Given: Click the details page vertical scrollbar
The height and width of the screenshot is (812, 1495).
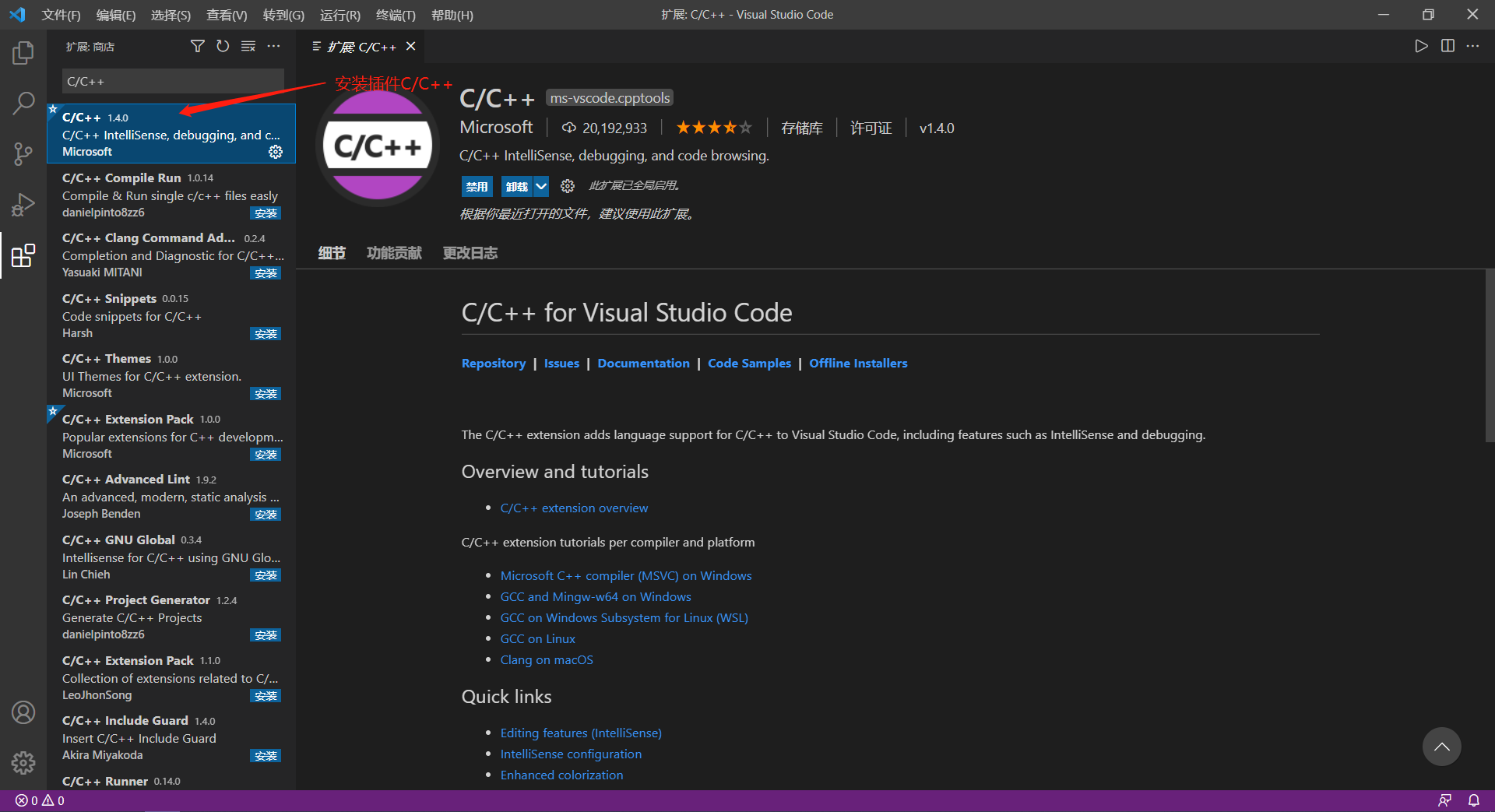Looking at the screenshot, I should point(1490,355).
